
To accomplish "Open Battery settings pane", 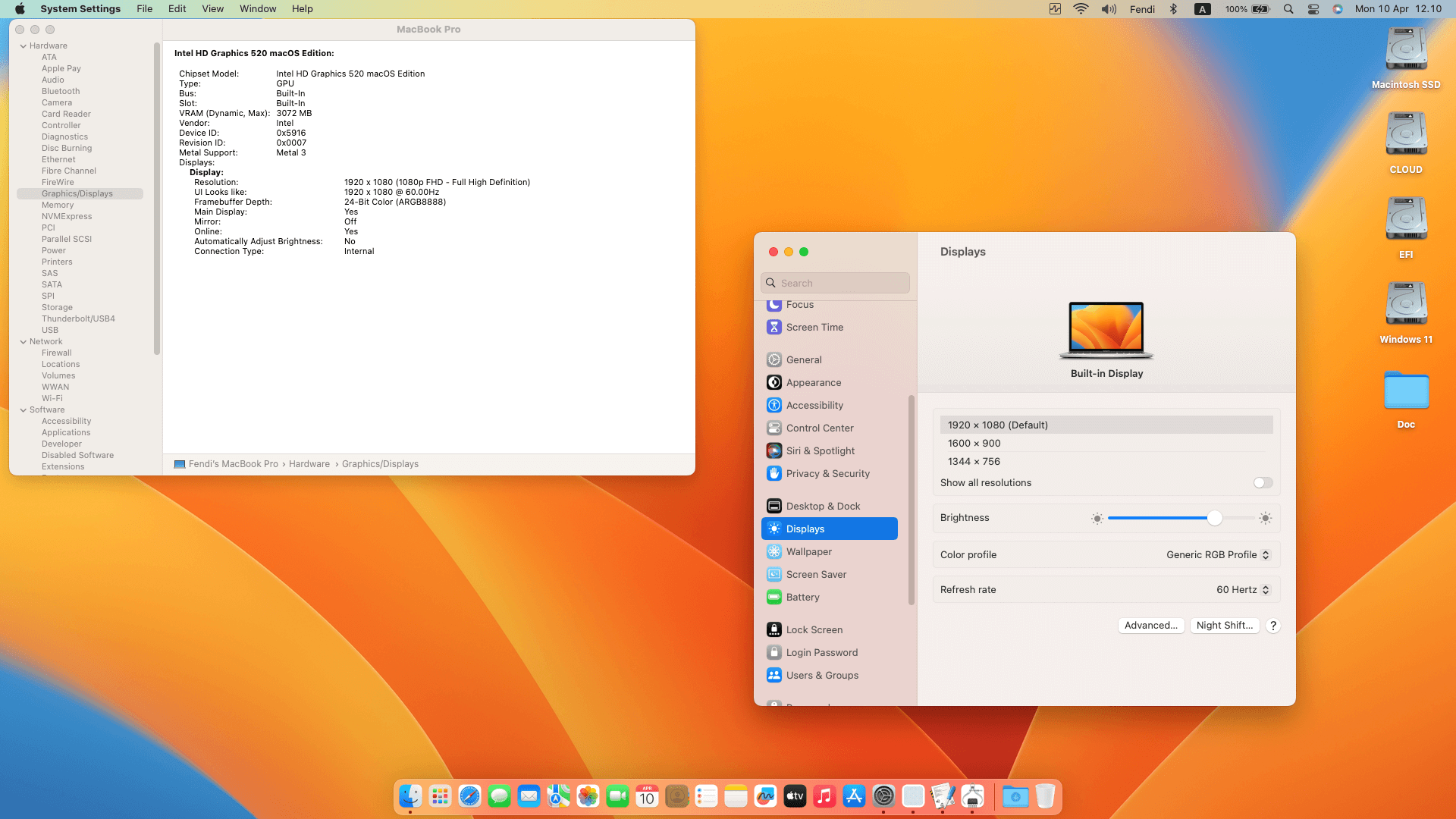I will pyautogui.click(x=829, y=598).
